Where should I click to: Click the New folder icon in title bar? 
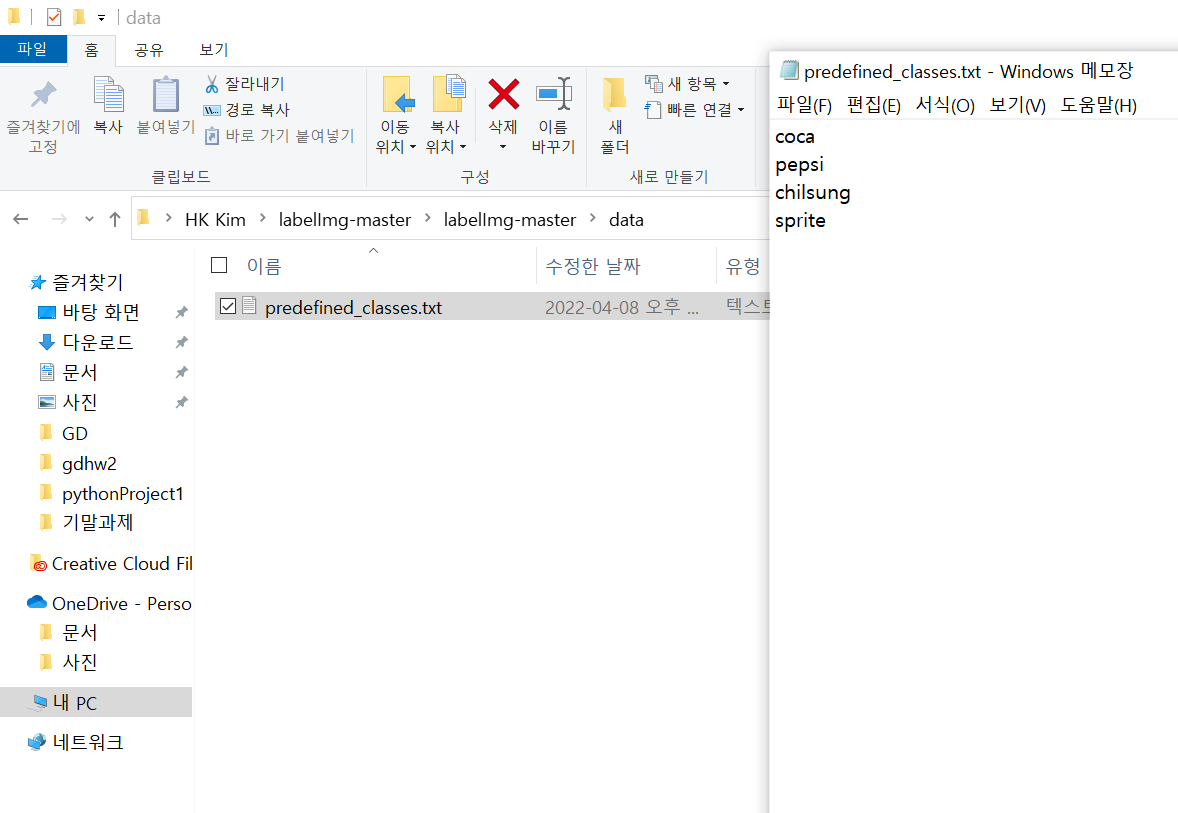[79, 17]
